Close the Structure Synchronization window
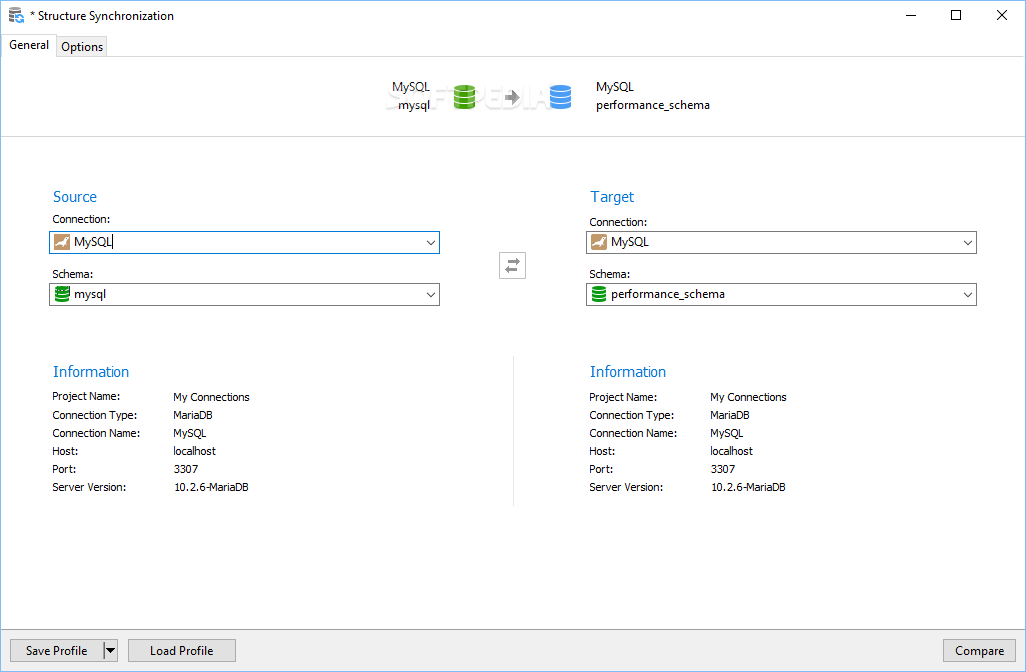The width and height of the screenshot is (1026, 672). [x=1002, y=15]
